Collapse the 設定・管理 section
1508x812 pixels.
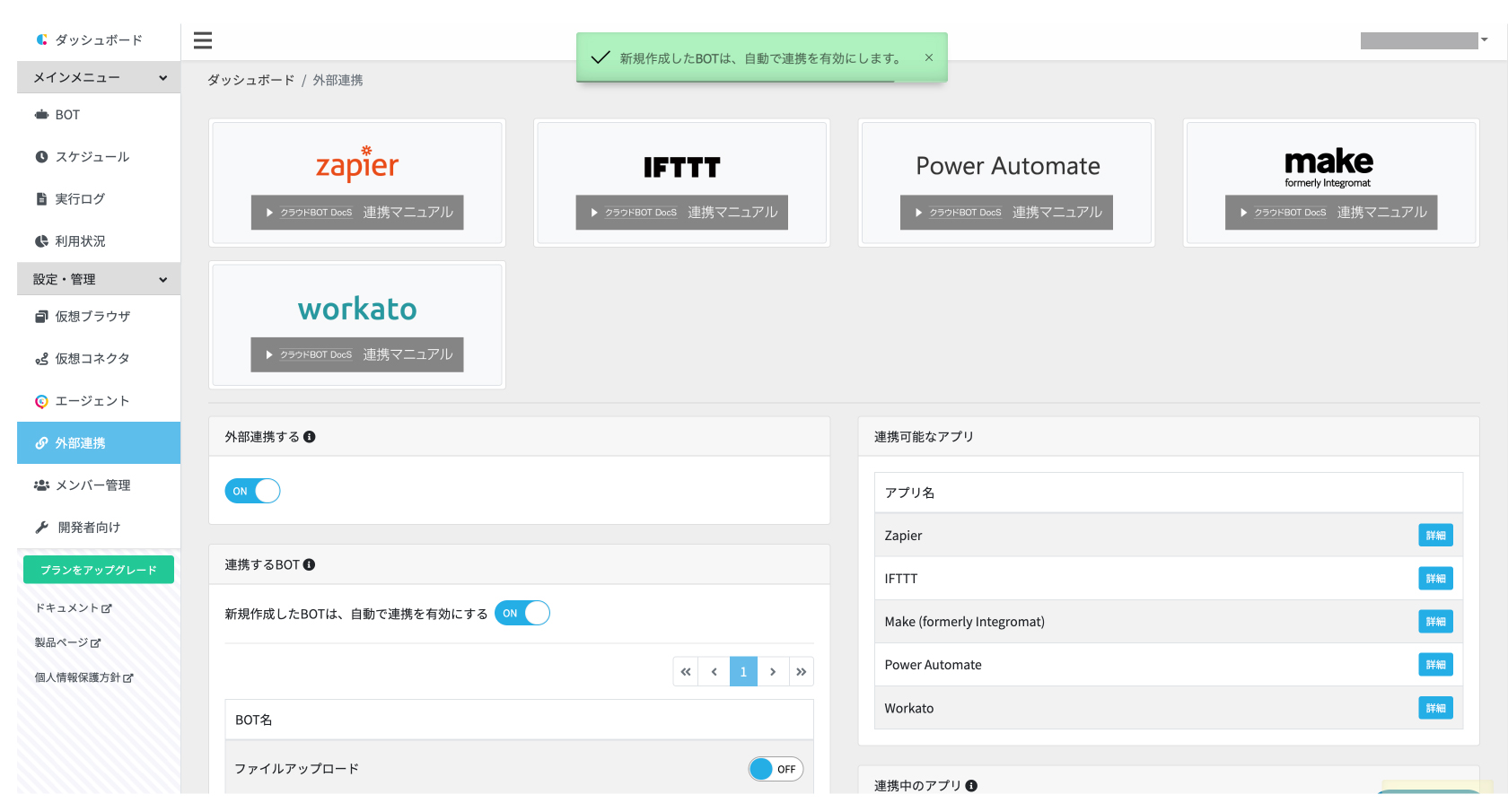(99, 279)
